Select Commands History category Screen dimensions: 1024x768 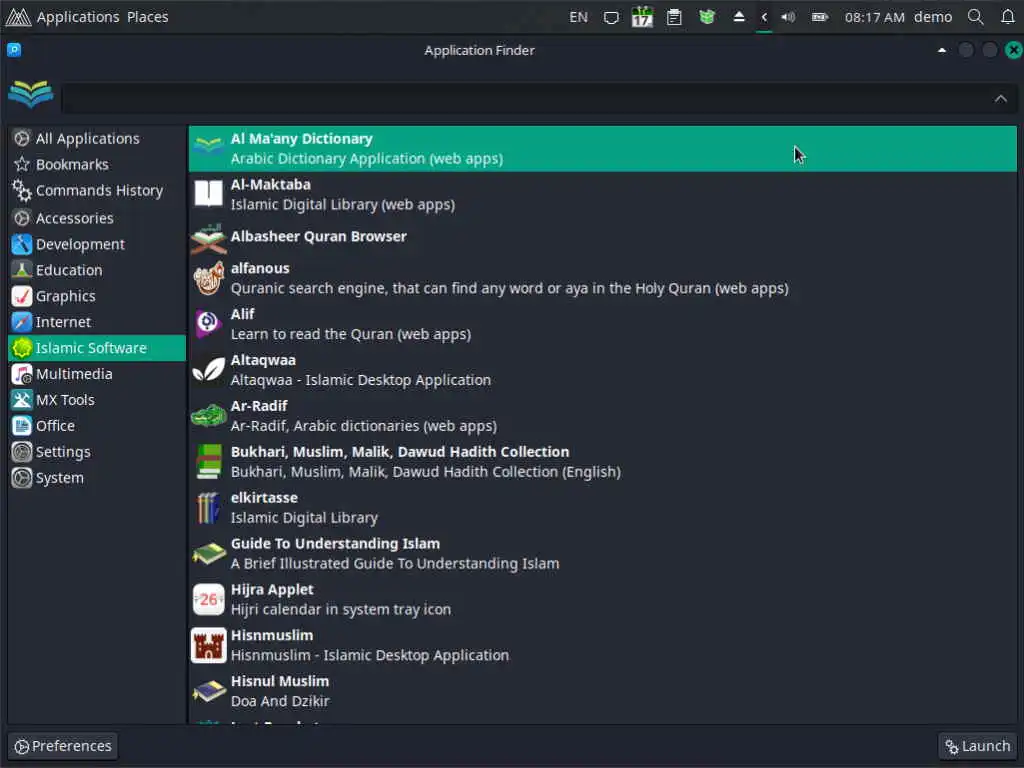[x=97, y=191]
